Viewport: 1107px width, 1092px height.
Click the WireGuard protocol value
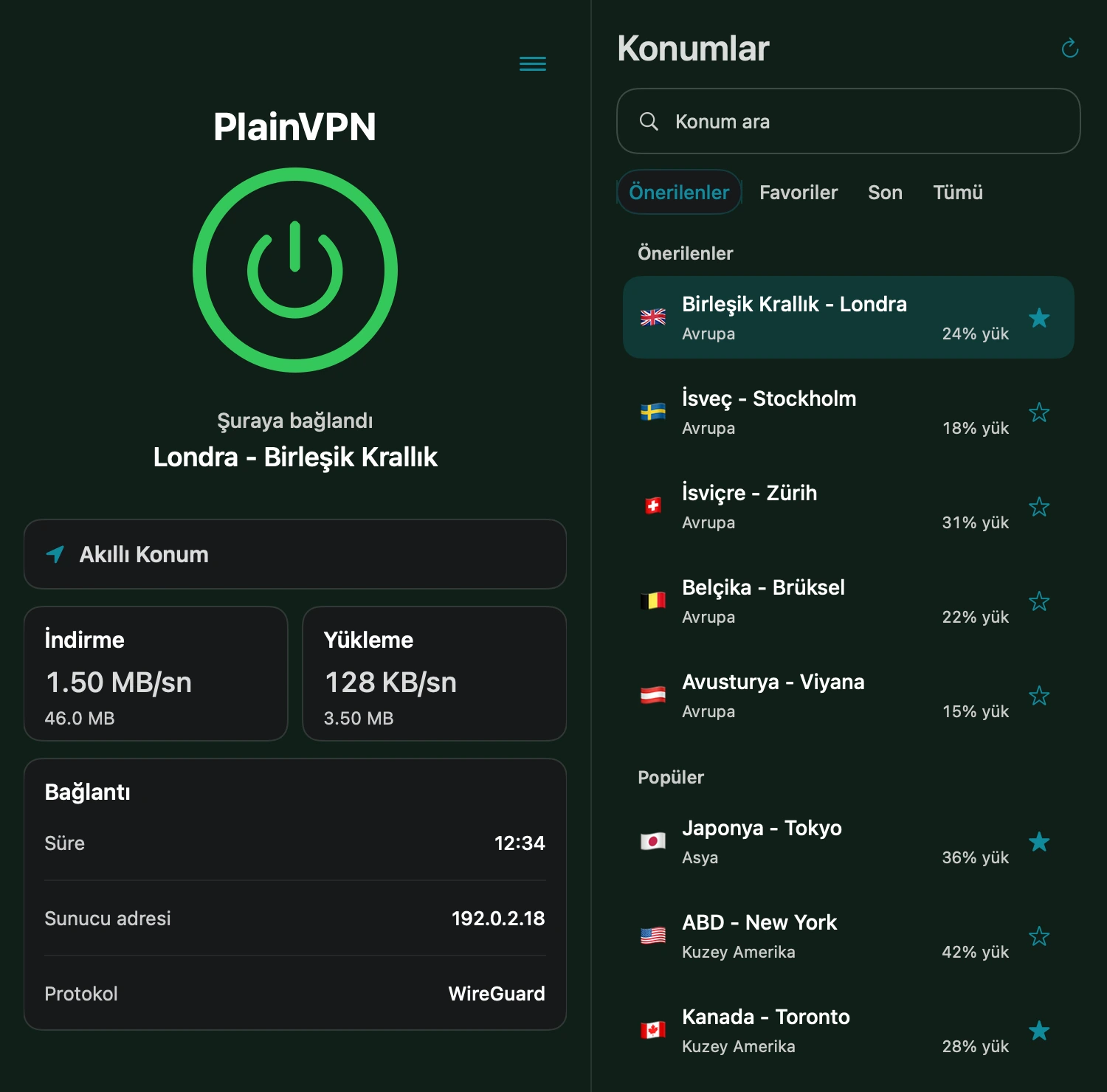497,993
